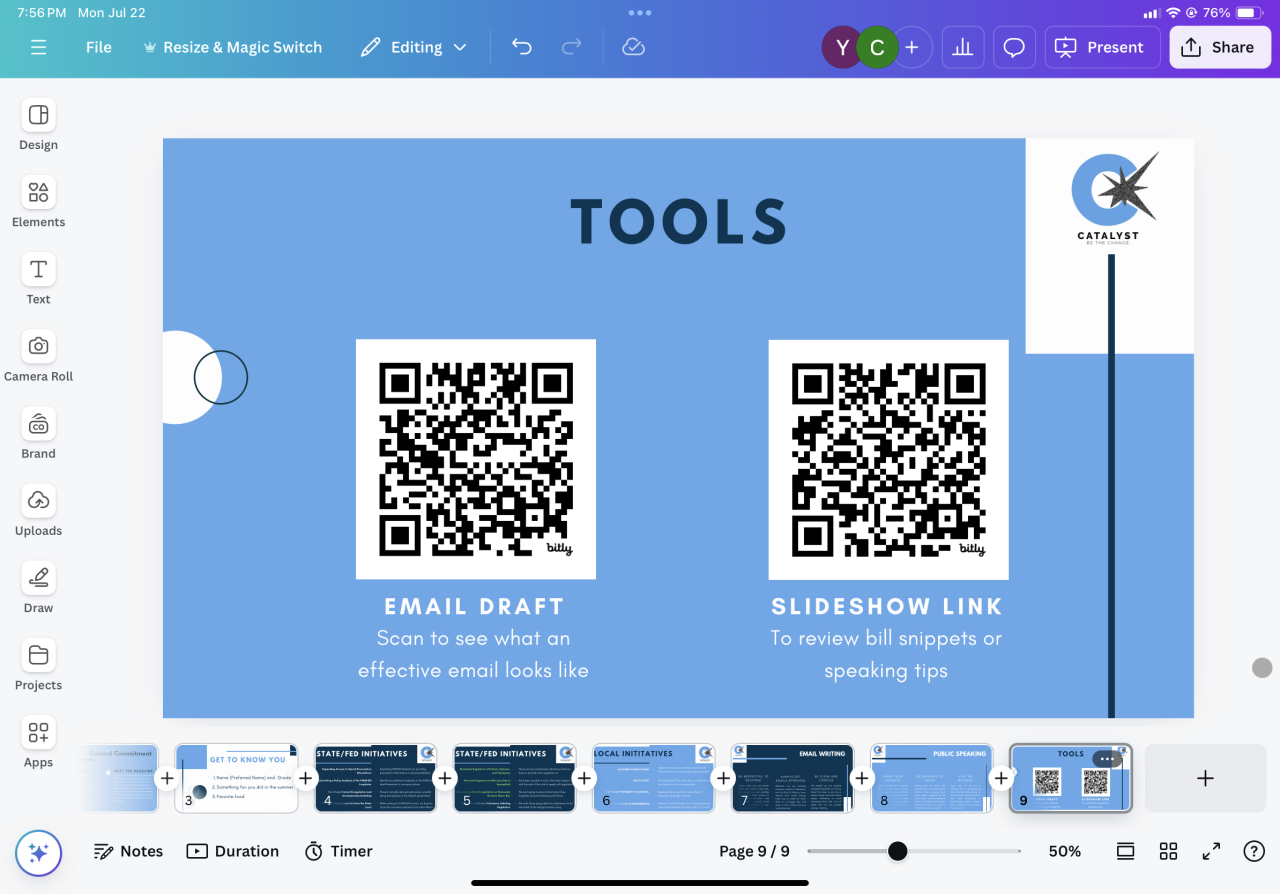The height and width of the screenshot is (894, 1280).
Task: Open the Y collaborator avatar
Action: pos(843,47)
